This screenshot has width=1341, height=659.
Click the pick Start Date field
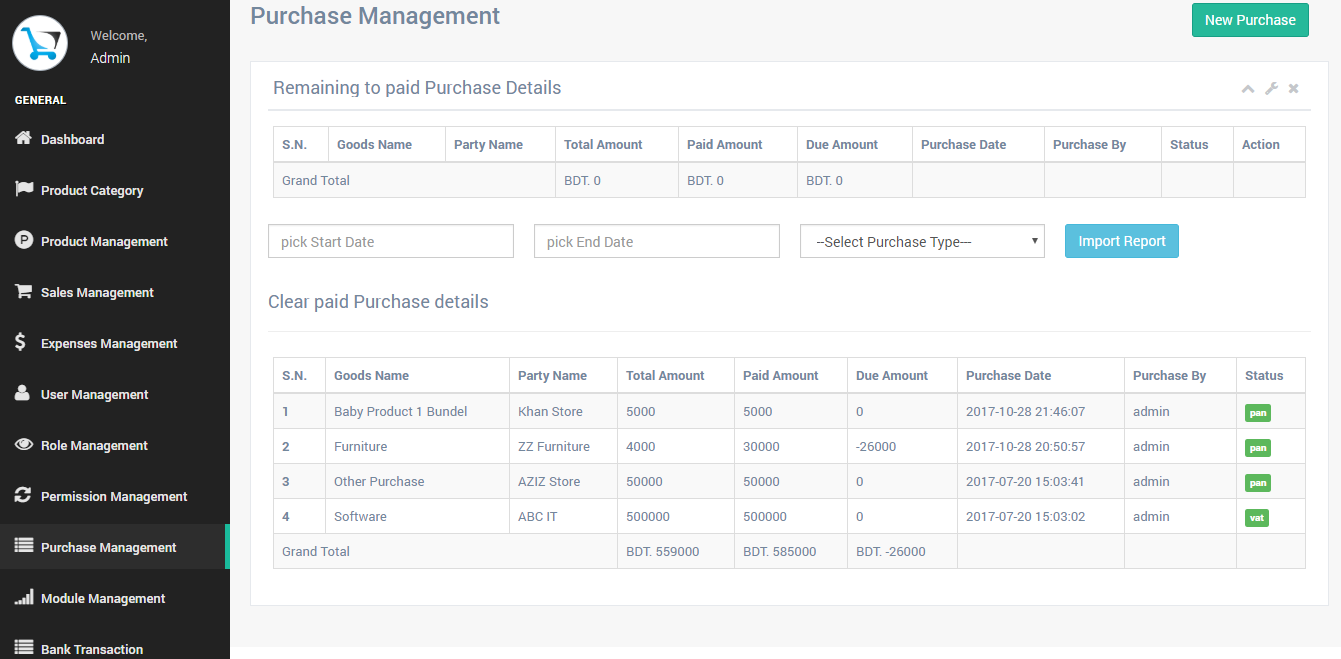391,241
